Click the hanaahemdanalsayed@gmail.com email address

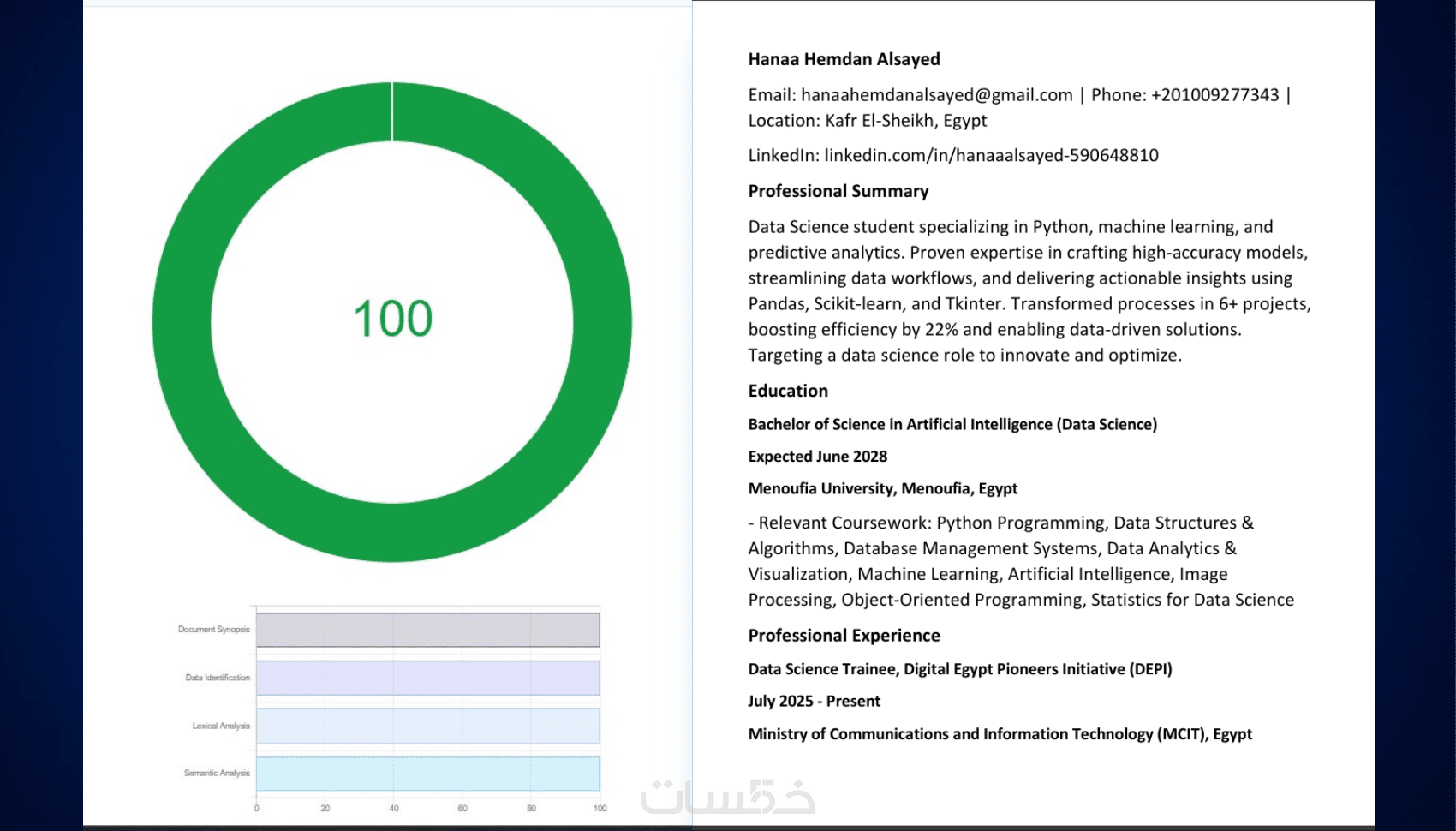[936, 95]
